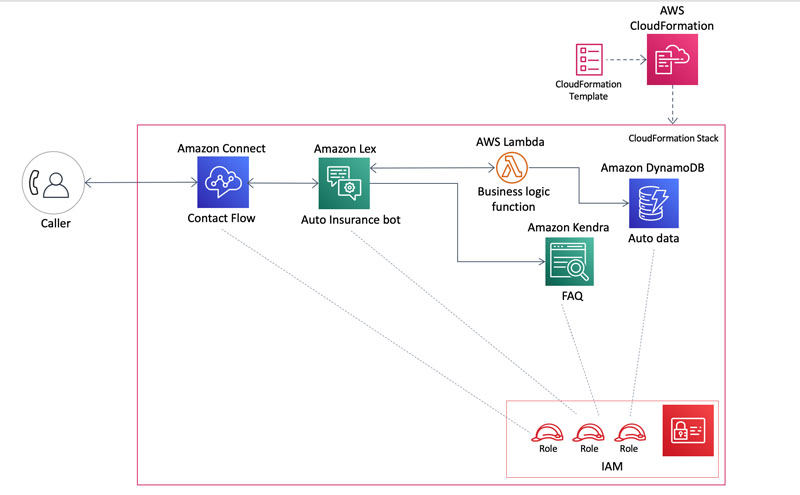Click the CloudFormation Template checklist icon
This screenshot has width=800, height=495.
(x=589, y=60)
